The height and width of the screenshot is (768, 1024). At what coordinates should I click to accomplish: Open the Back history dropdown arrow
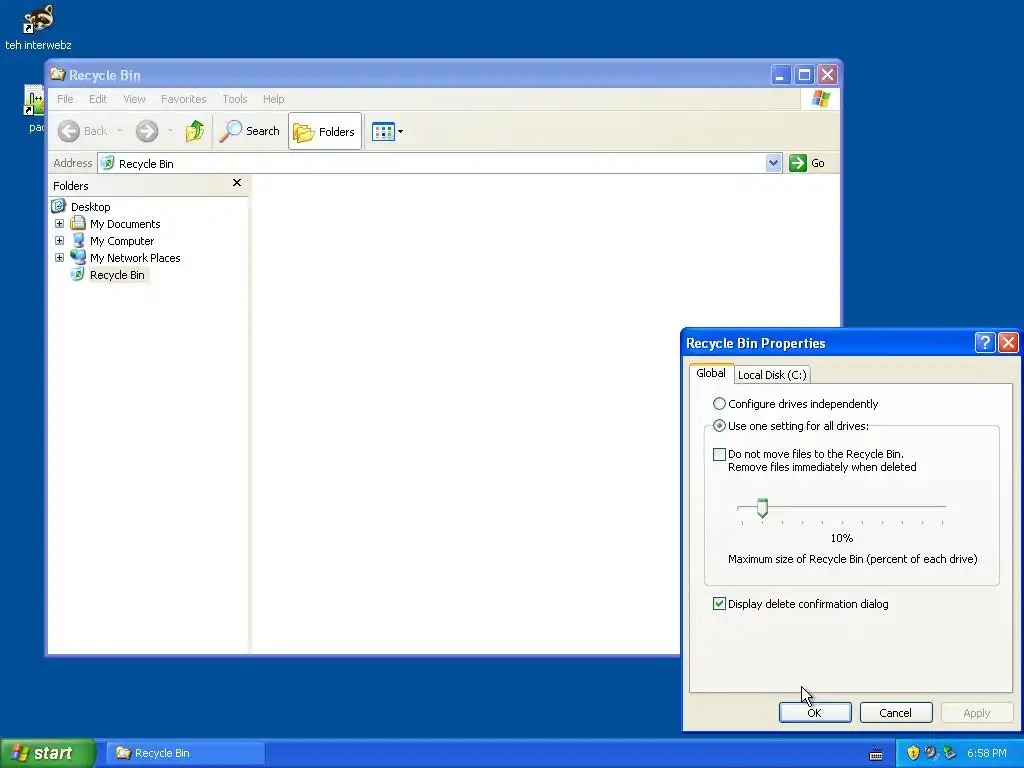(x=120, y=131)
